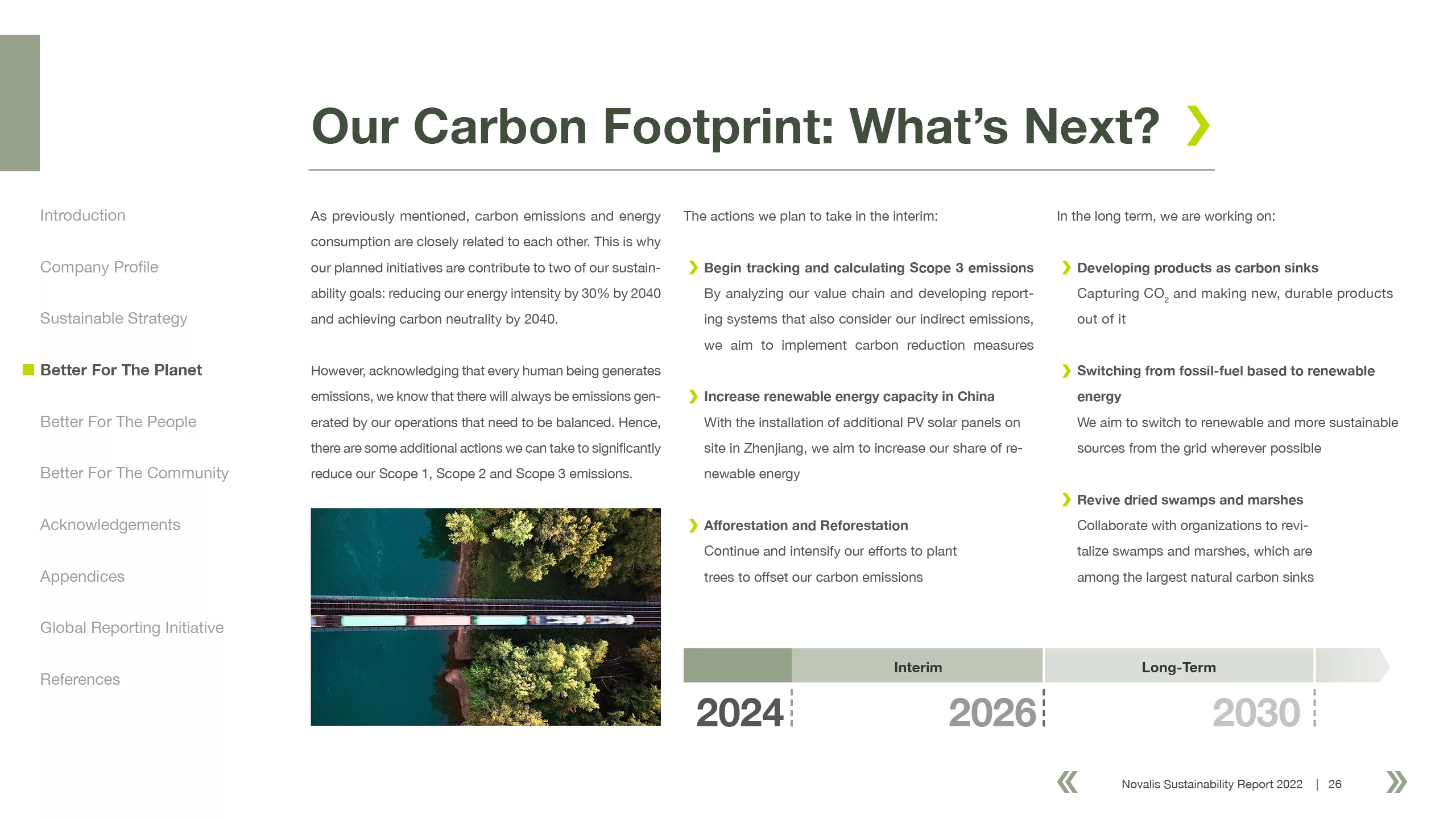
Task: Click Switching from fossil-fuel based heading
Action: tap(1226, 383)
